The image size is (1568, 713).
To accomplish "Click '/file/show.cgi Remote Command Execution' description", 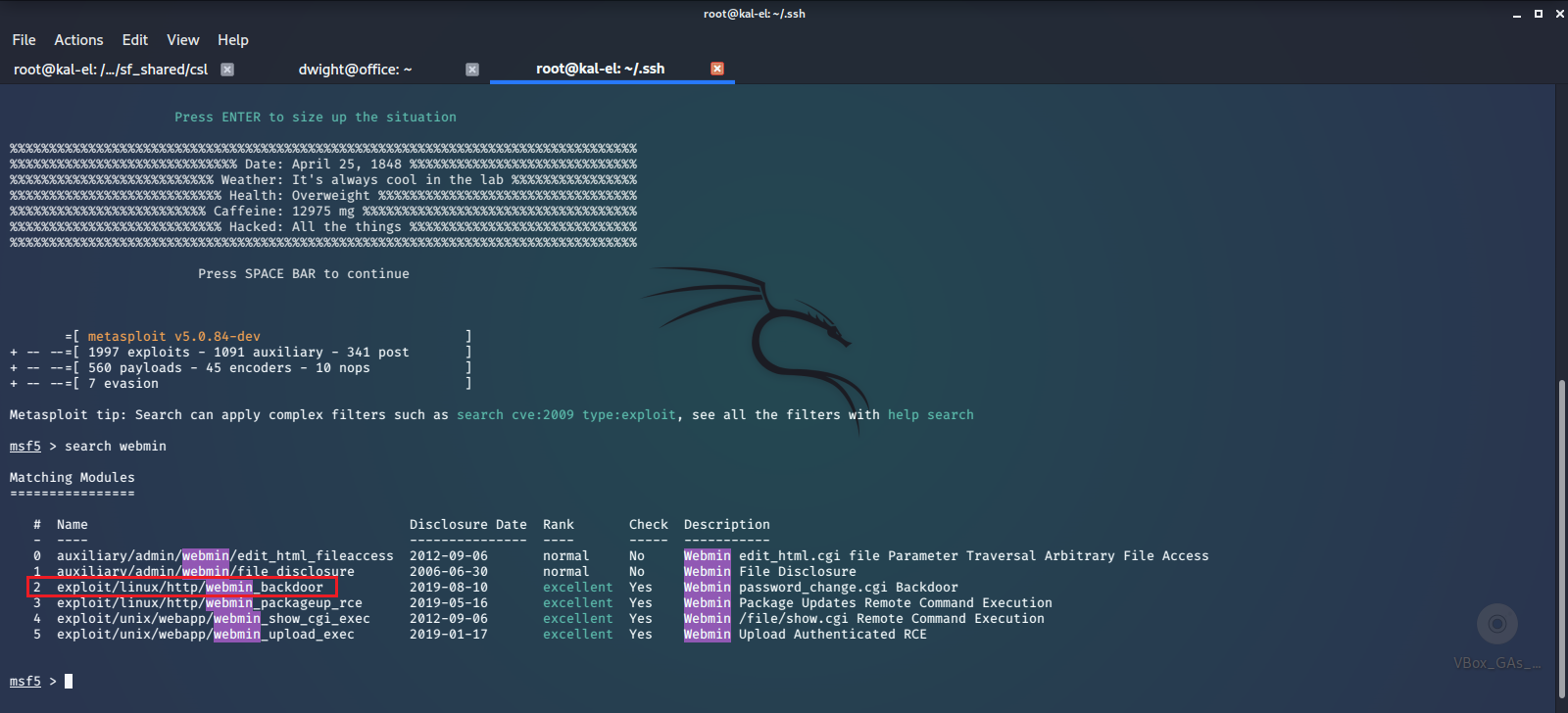I will pos(892,618).
